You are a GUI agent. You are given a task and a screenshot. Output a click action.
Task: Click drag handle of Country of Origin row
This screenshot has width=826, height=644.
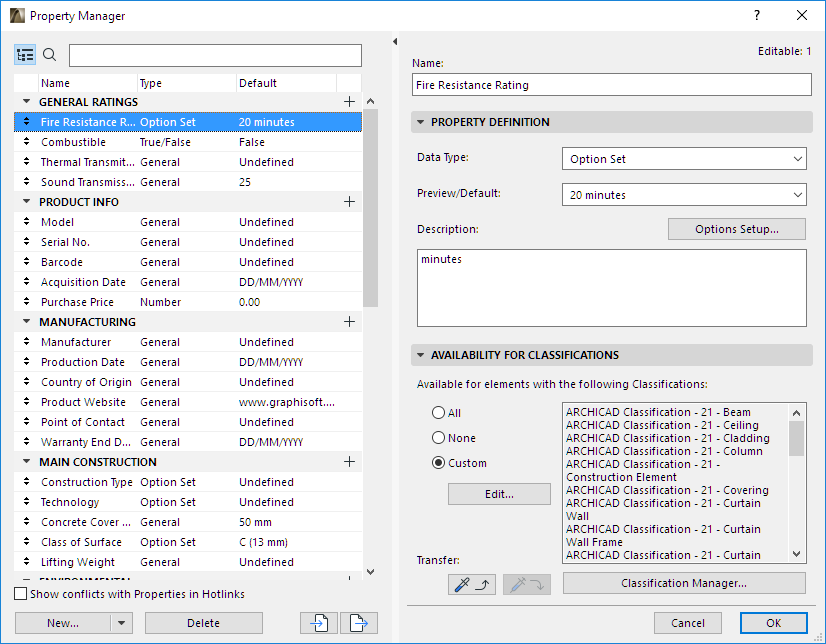(26, 382)
